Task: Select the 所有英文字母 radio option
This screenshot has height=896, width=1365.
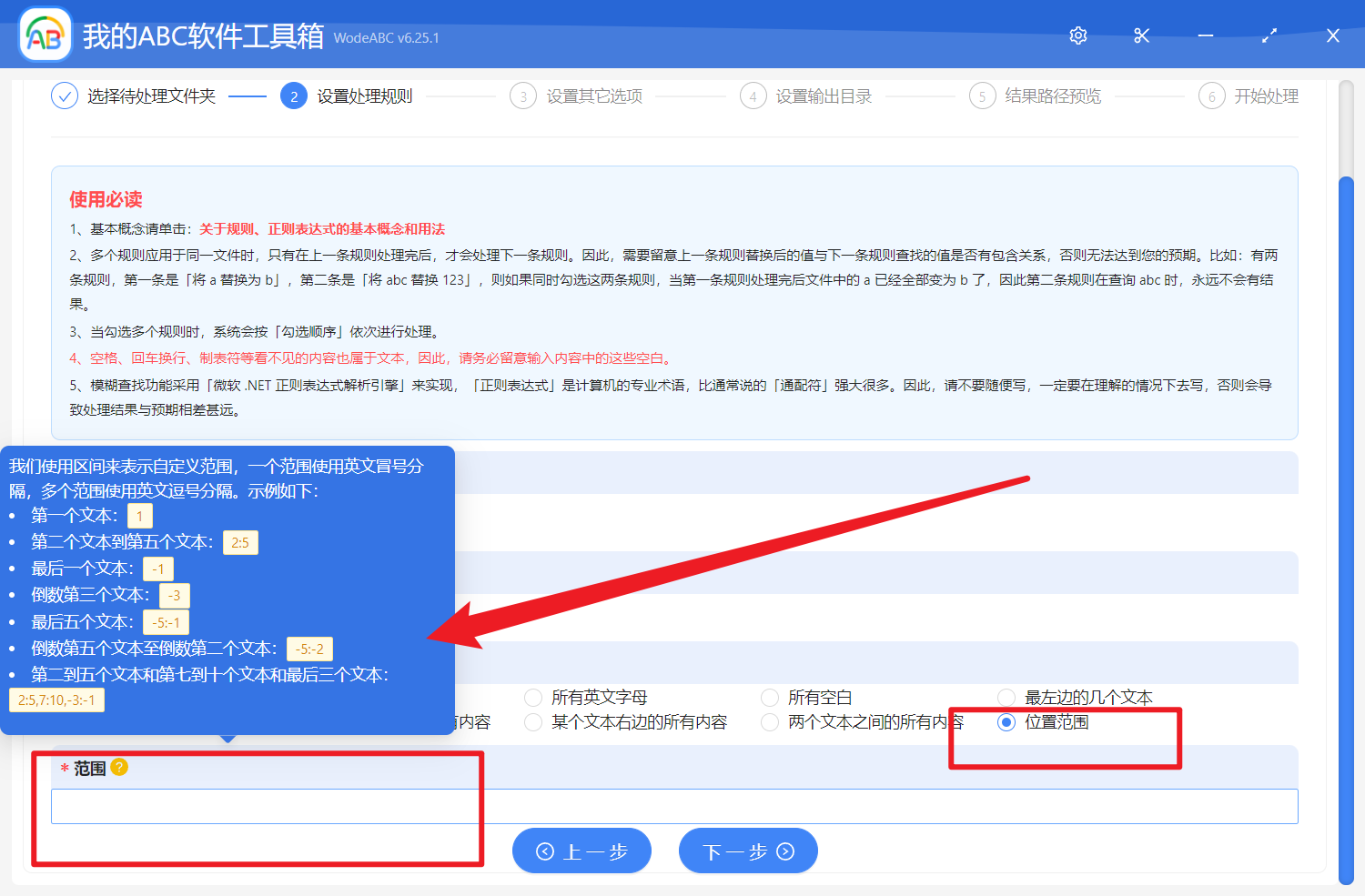Action: (534, 698)
